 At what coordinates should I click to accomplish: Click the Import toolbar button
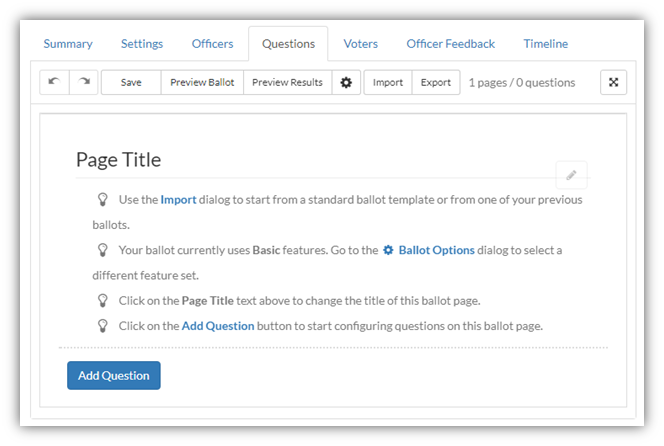387,82
